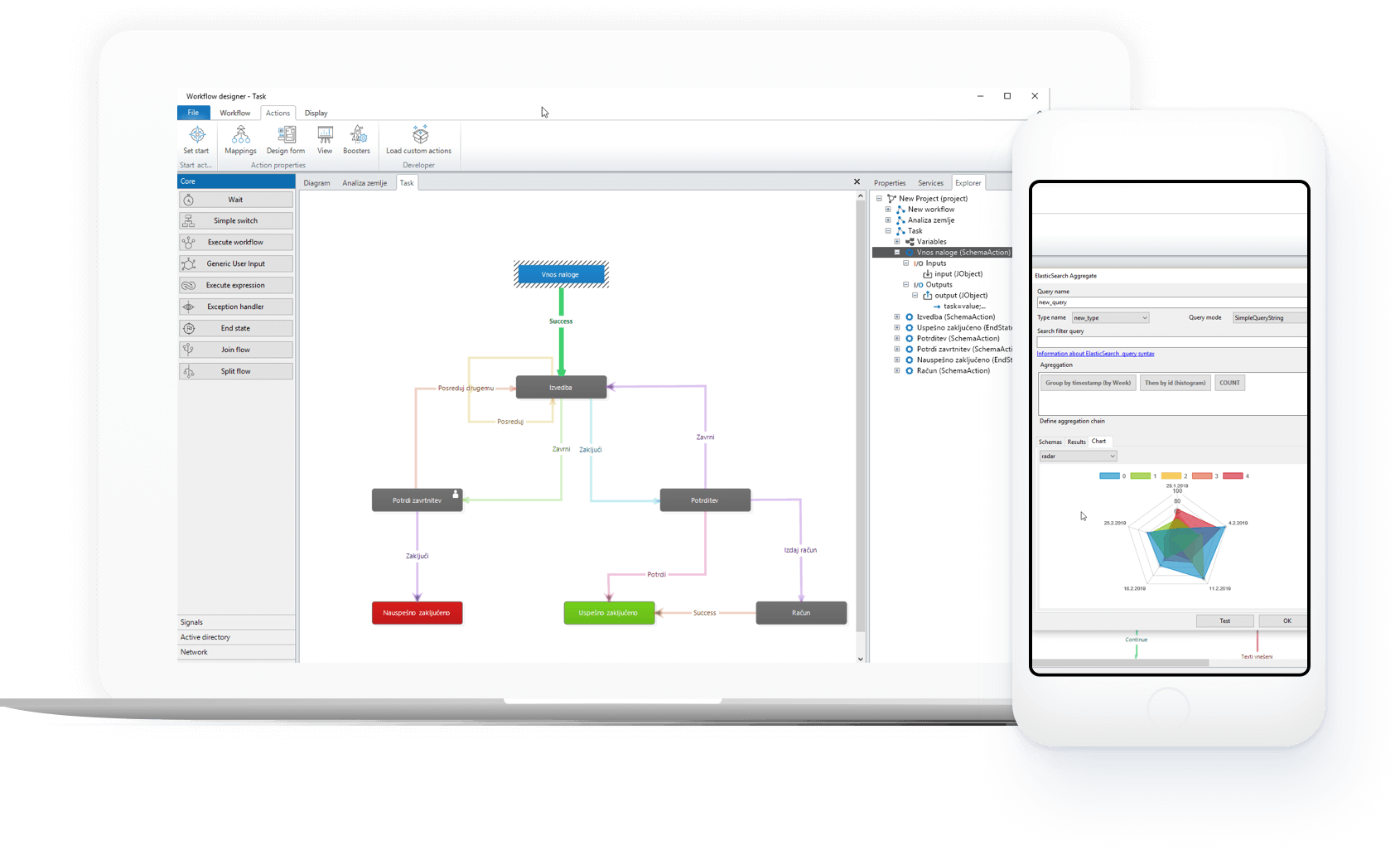This screenshot has height=850, width=1400.
Task: Select the Vnos naloge start node
Action: pyautogui.click(x=561, y=275)
